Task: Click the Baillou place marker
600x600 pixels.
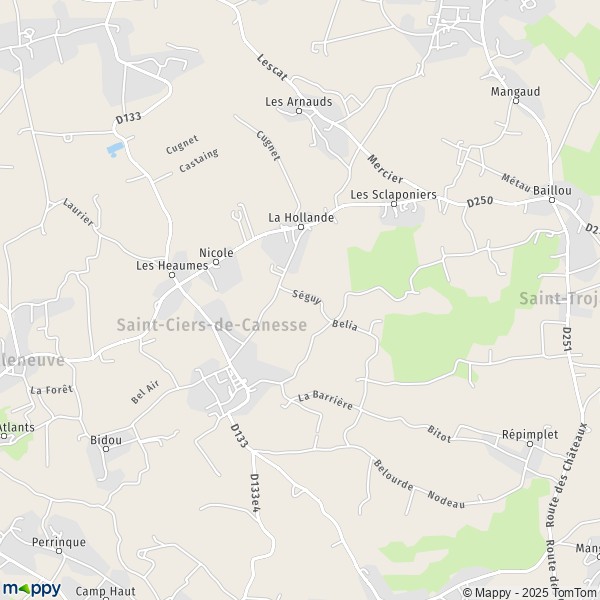Action: tap(552, 200)
